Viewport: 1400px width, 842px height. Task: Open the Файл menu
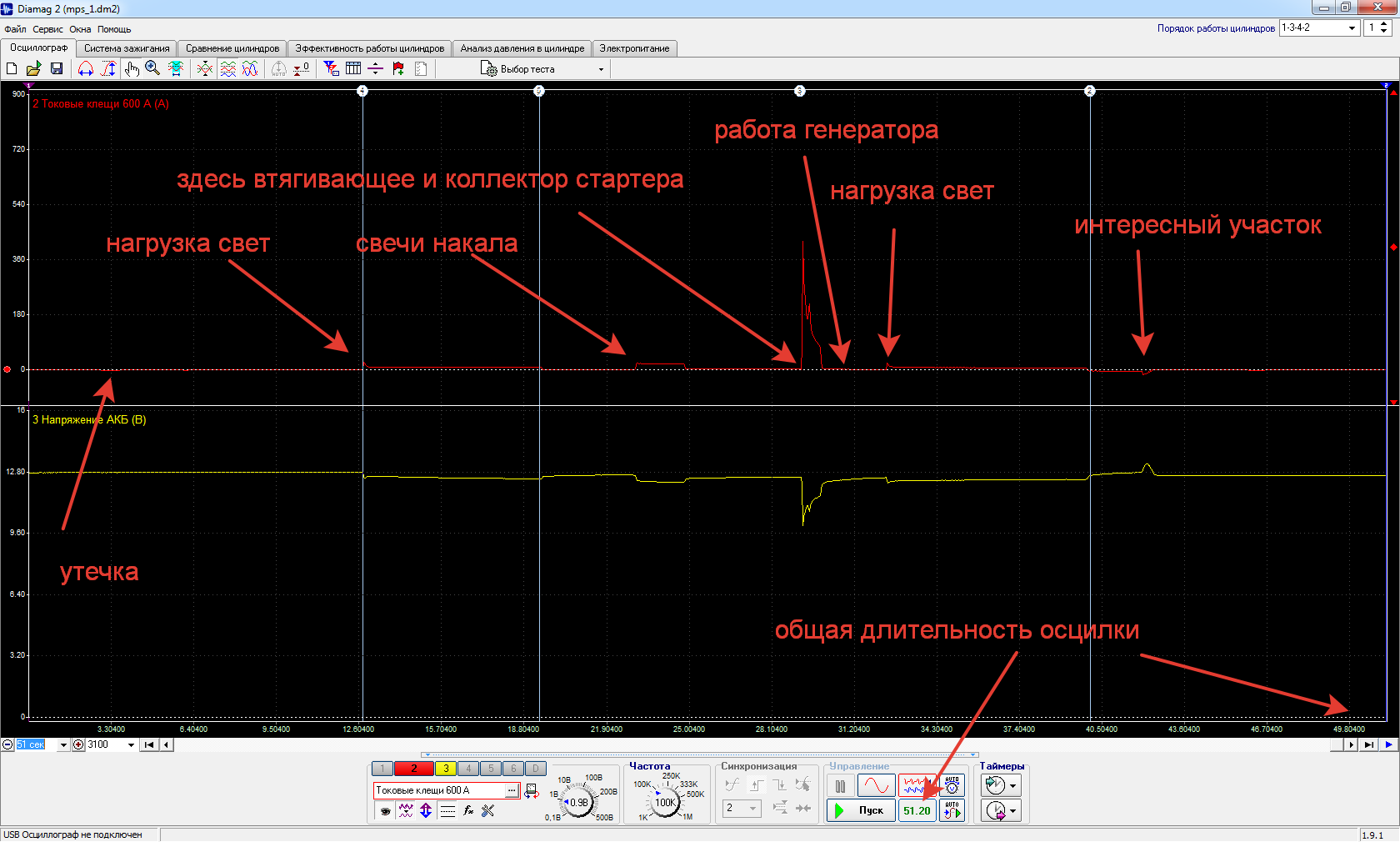[x=15, y=29]
